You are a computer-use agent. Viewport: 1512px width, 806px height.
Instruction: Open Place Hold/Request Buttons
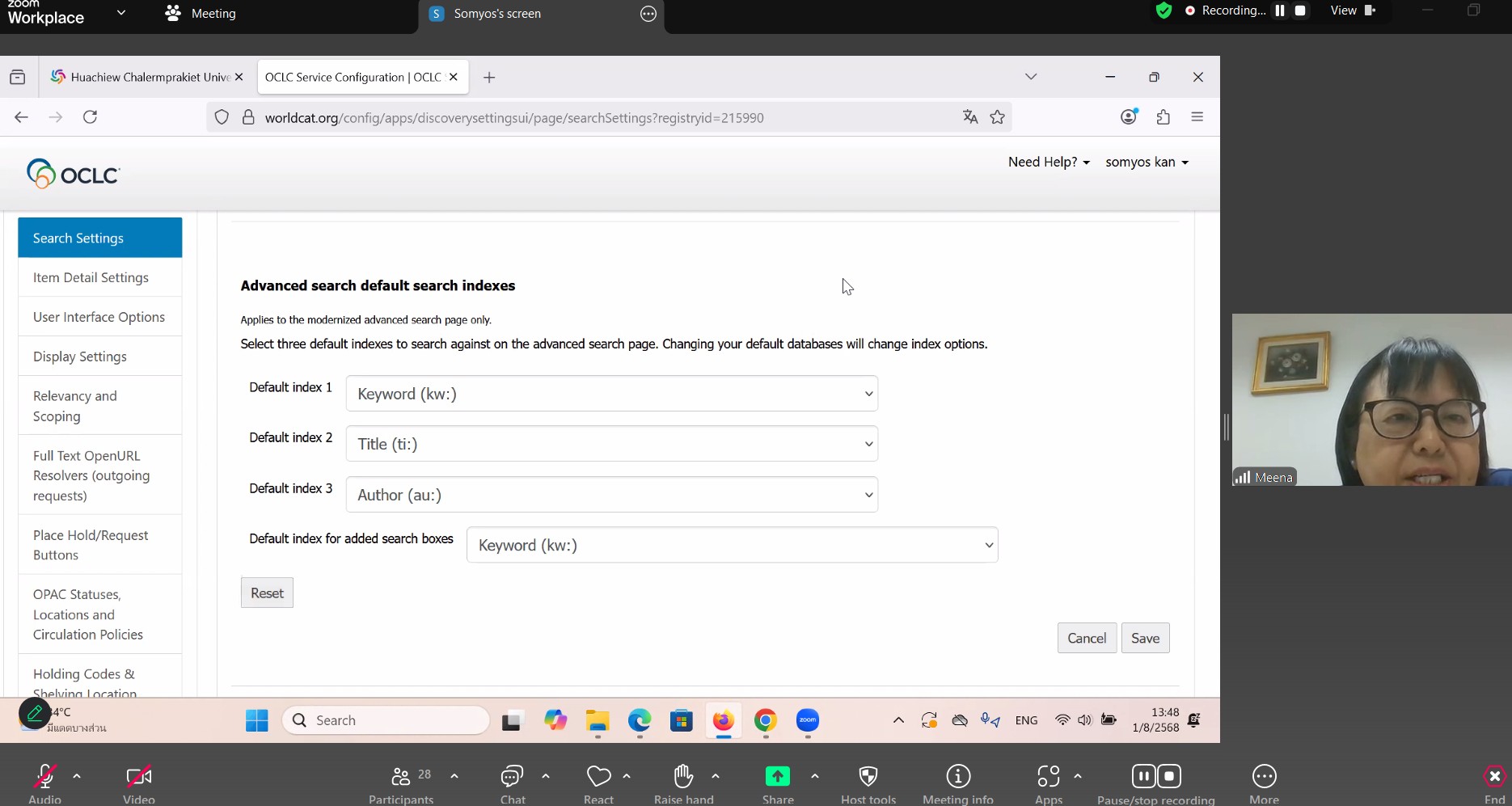[100, 545]
